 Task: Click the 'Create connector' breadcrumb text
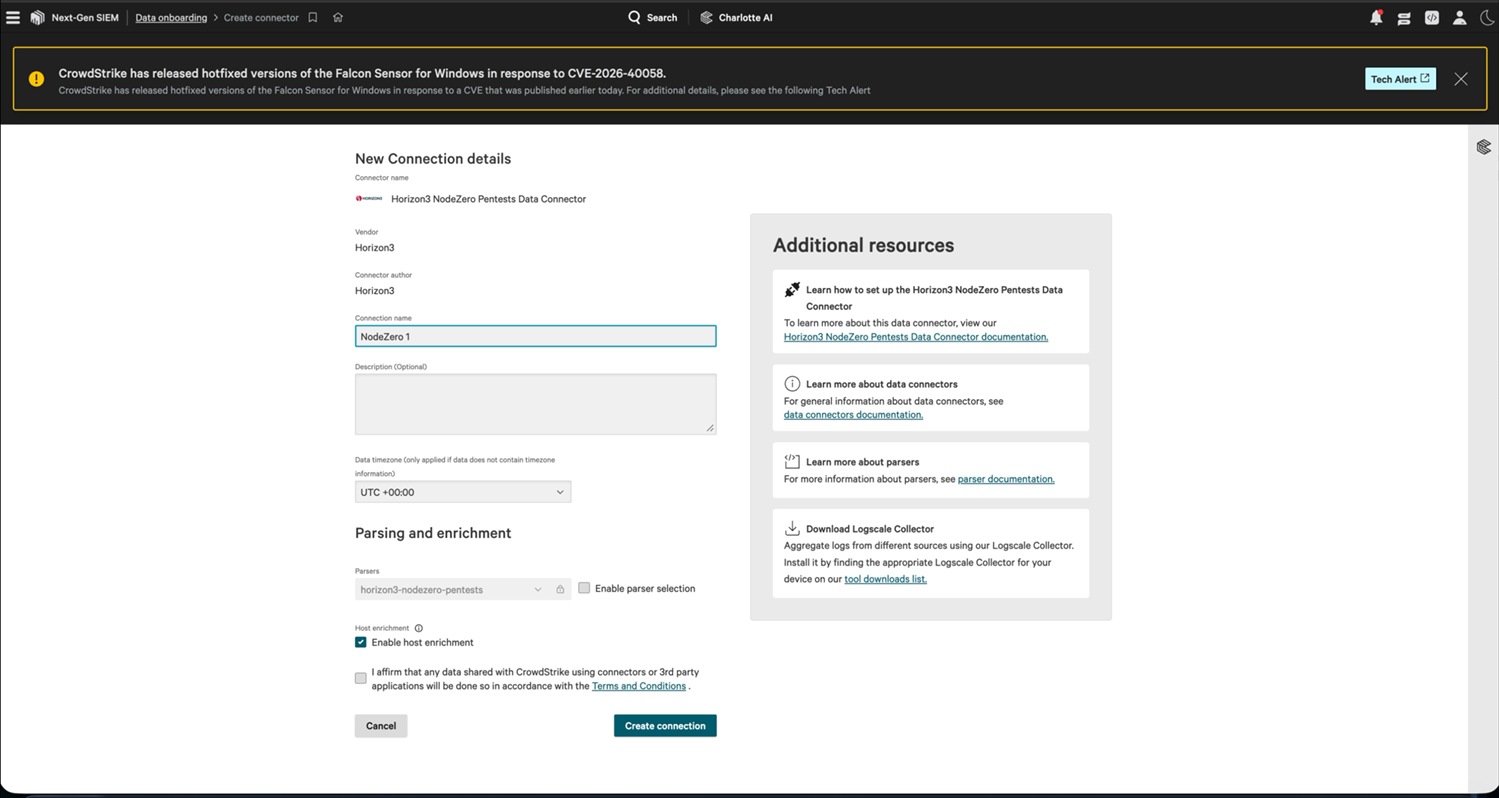click(261, 18)
